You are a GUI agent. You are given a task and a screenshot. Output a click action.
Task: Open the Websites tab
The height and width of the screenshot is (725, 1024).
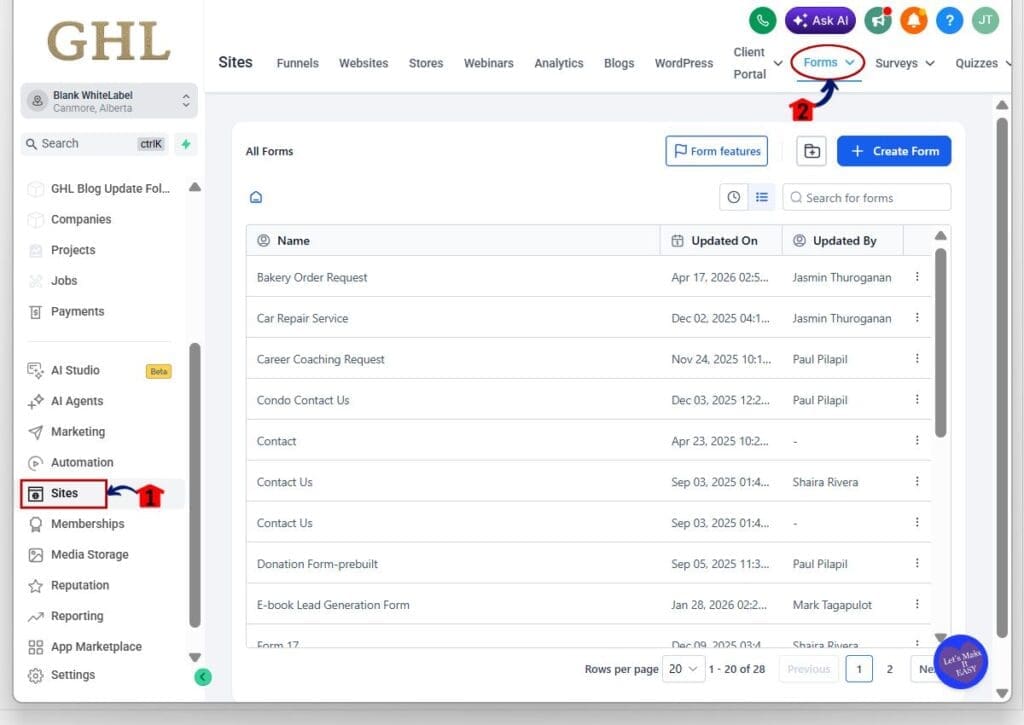click(363, 63)
